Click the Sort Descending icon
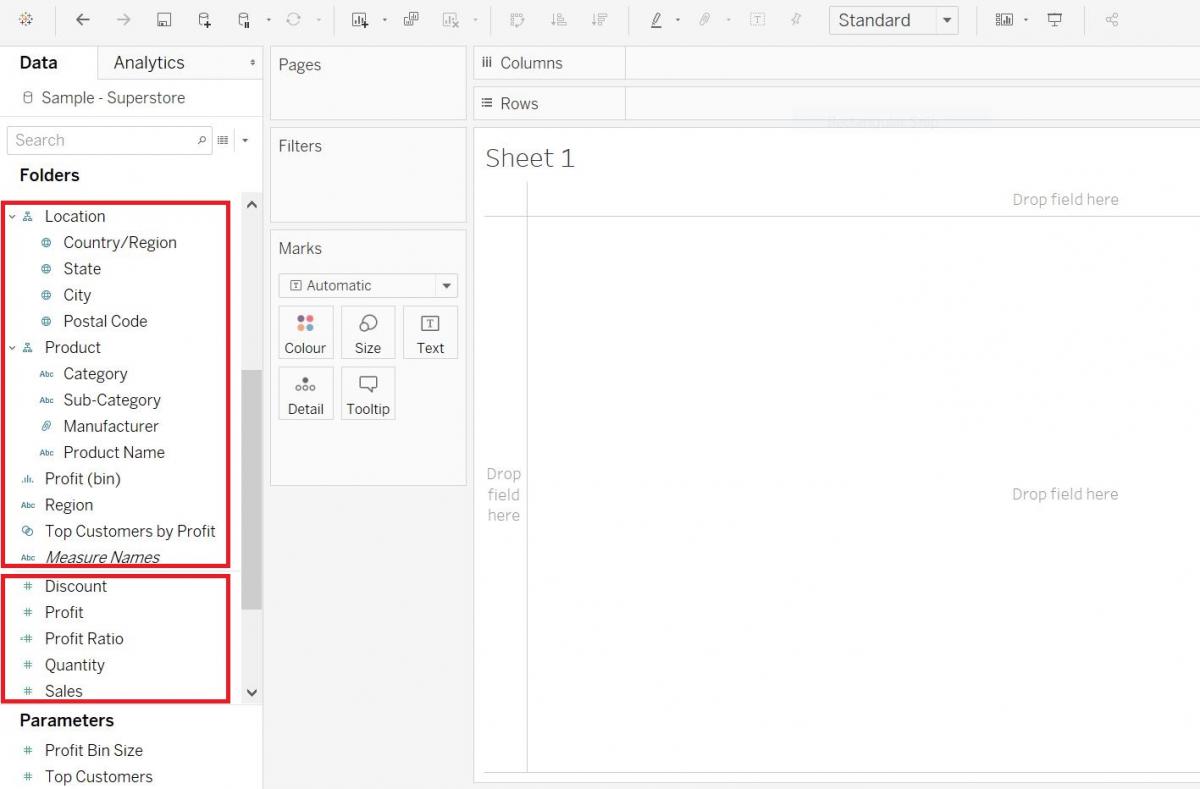 point(599,19)
